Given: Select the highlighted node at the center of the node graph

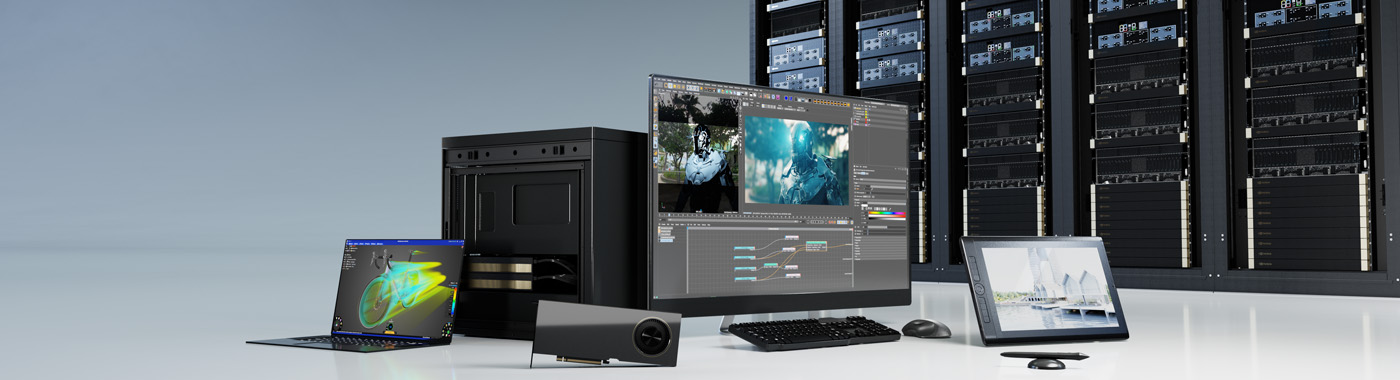Looking at the screenshot, I should point(816,246).
